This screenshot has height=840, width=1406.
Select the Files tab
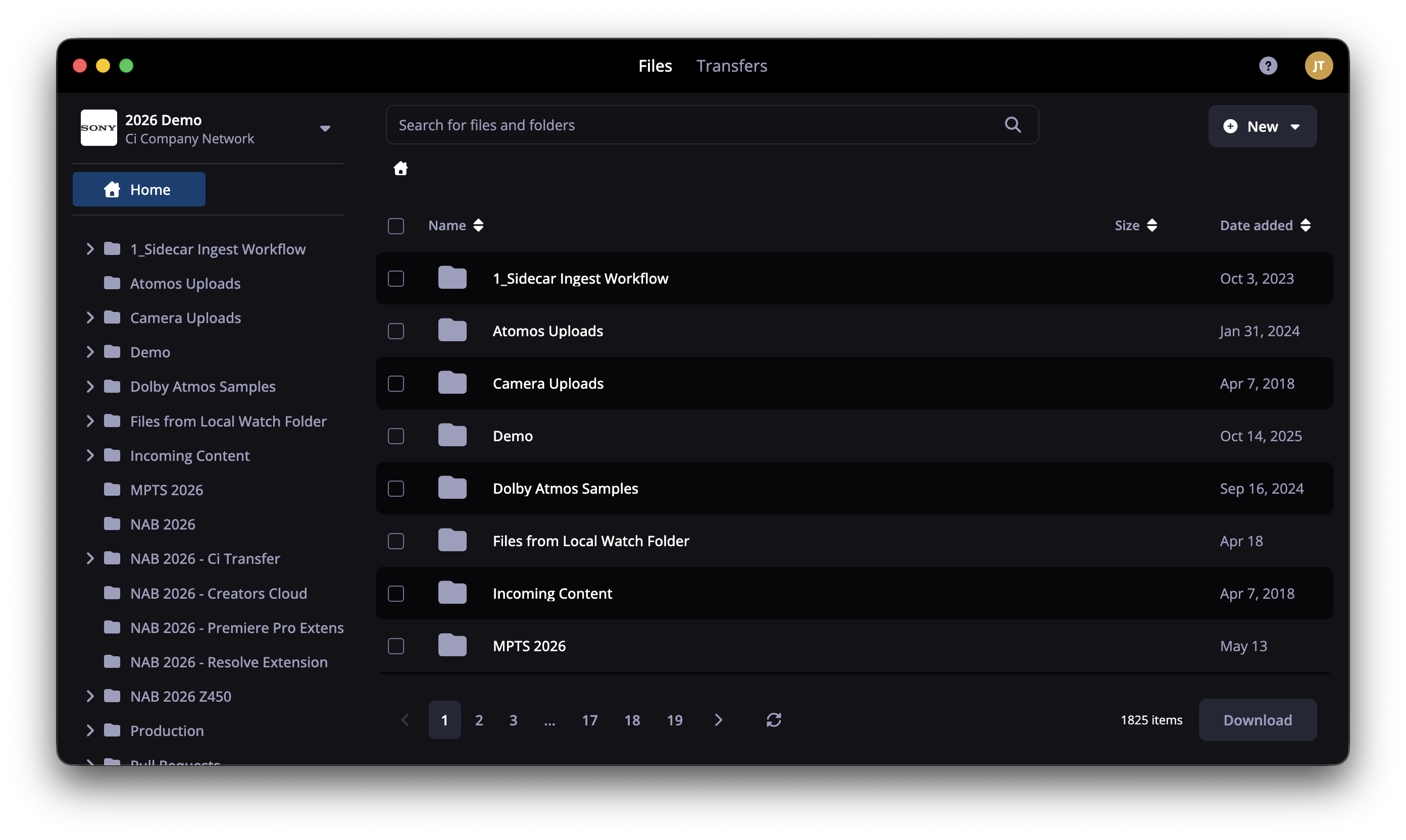click(655, 66)
